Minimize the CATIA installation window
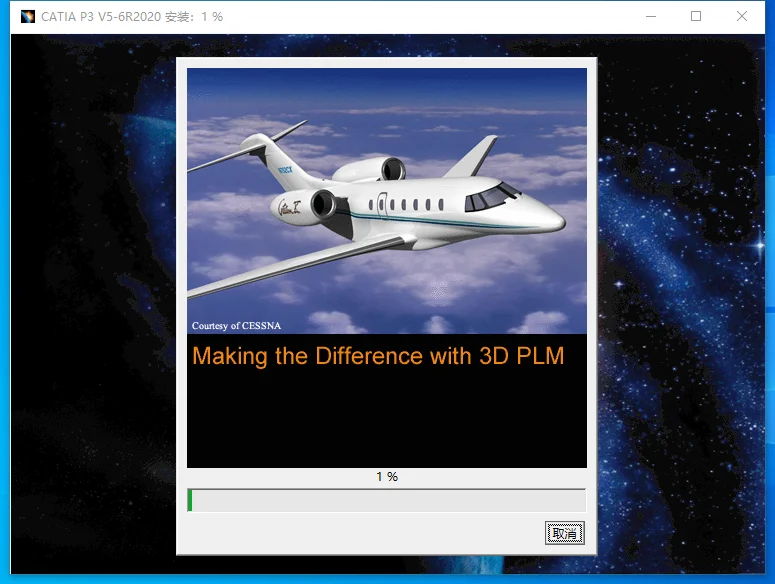This screenshot has height=584, width=775. point(651,16)
